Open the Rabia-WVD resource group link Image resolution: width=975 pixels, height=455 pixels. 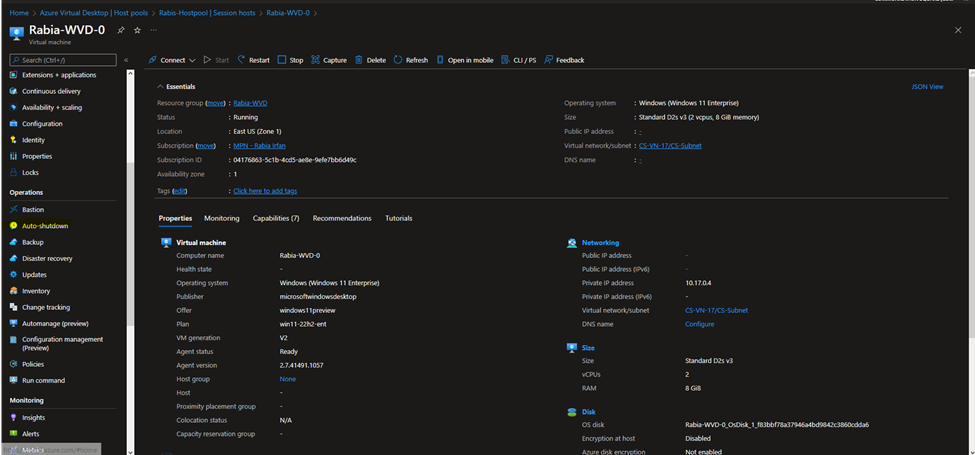250,103
